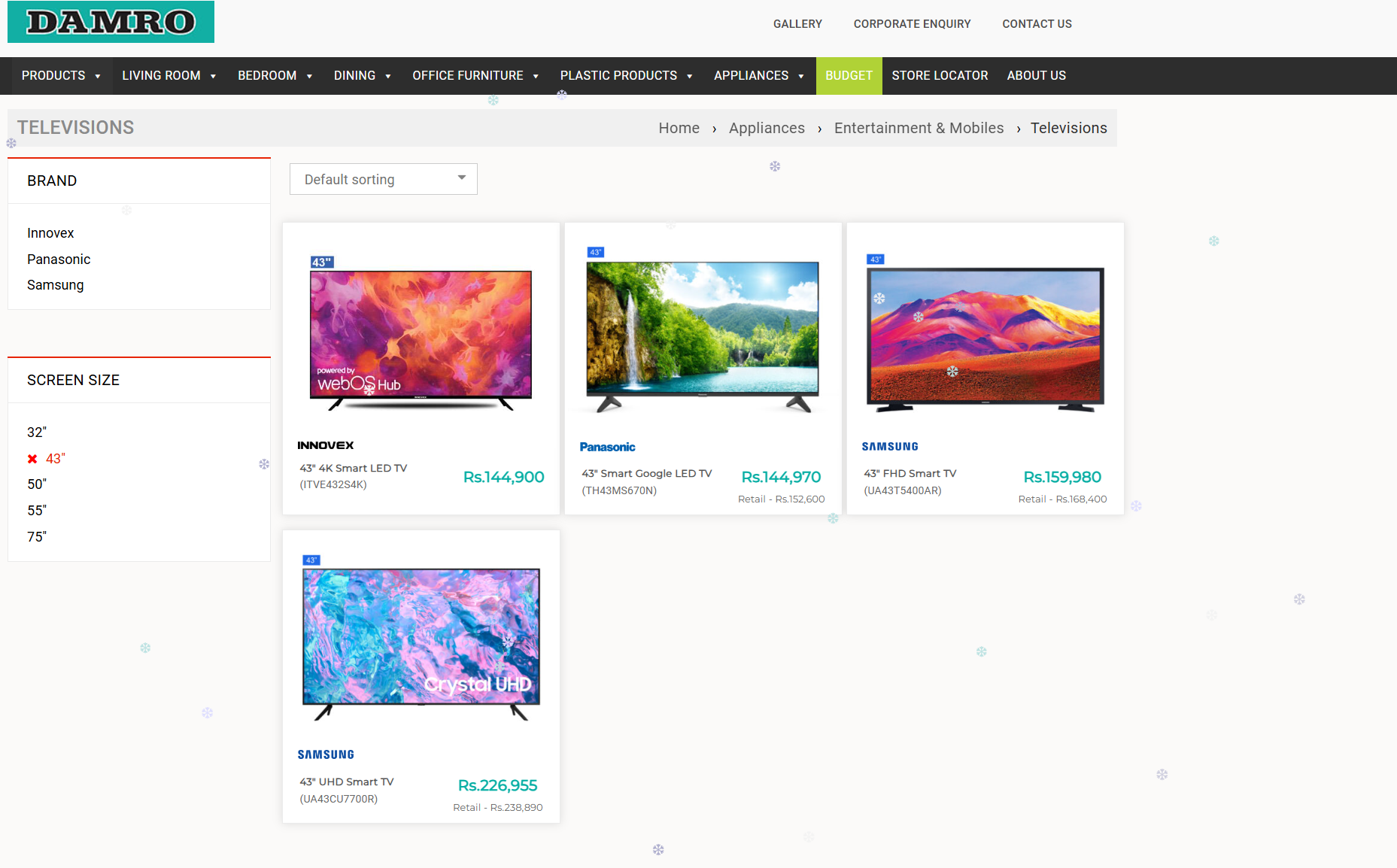Open the Products menu
The width and height of the screenshot is (1397, 868).
(53, 75)
